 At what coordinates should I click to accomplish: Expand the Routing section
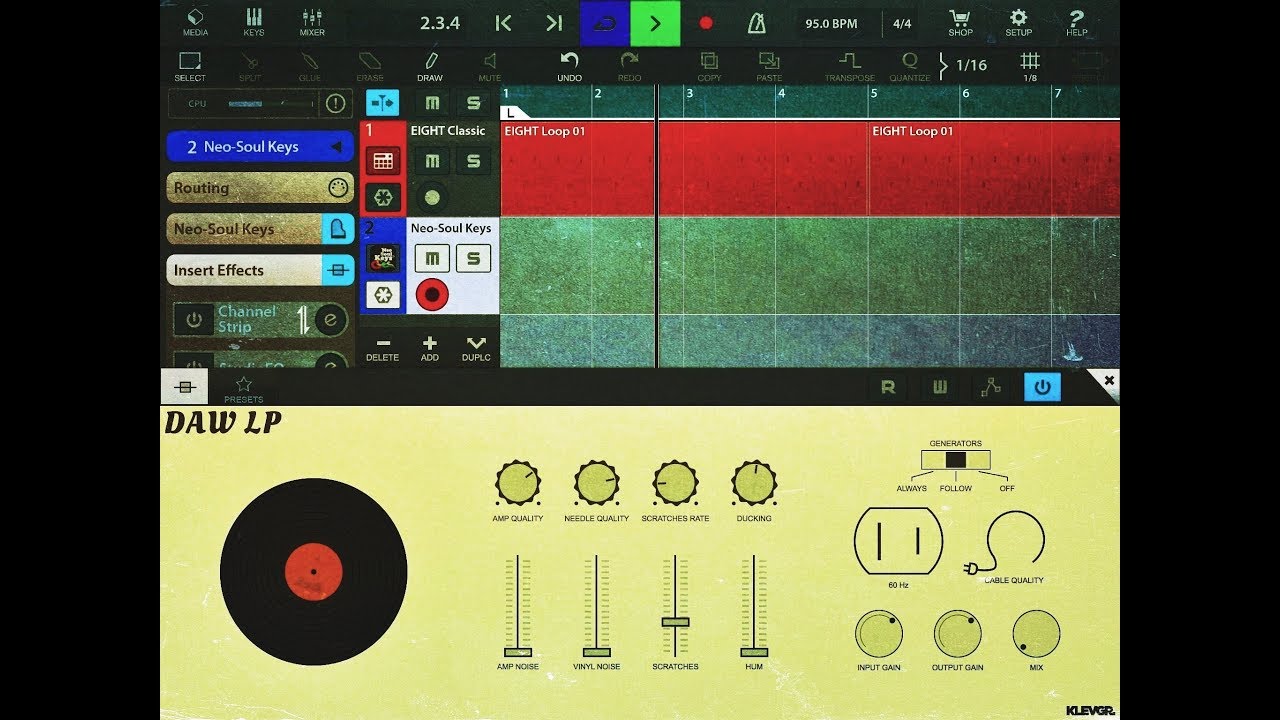[260, 188]
